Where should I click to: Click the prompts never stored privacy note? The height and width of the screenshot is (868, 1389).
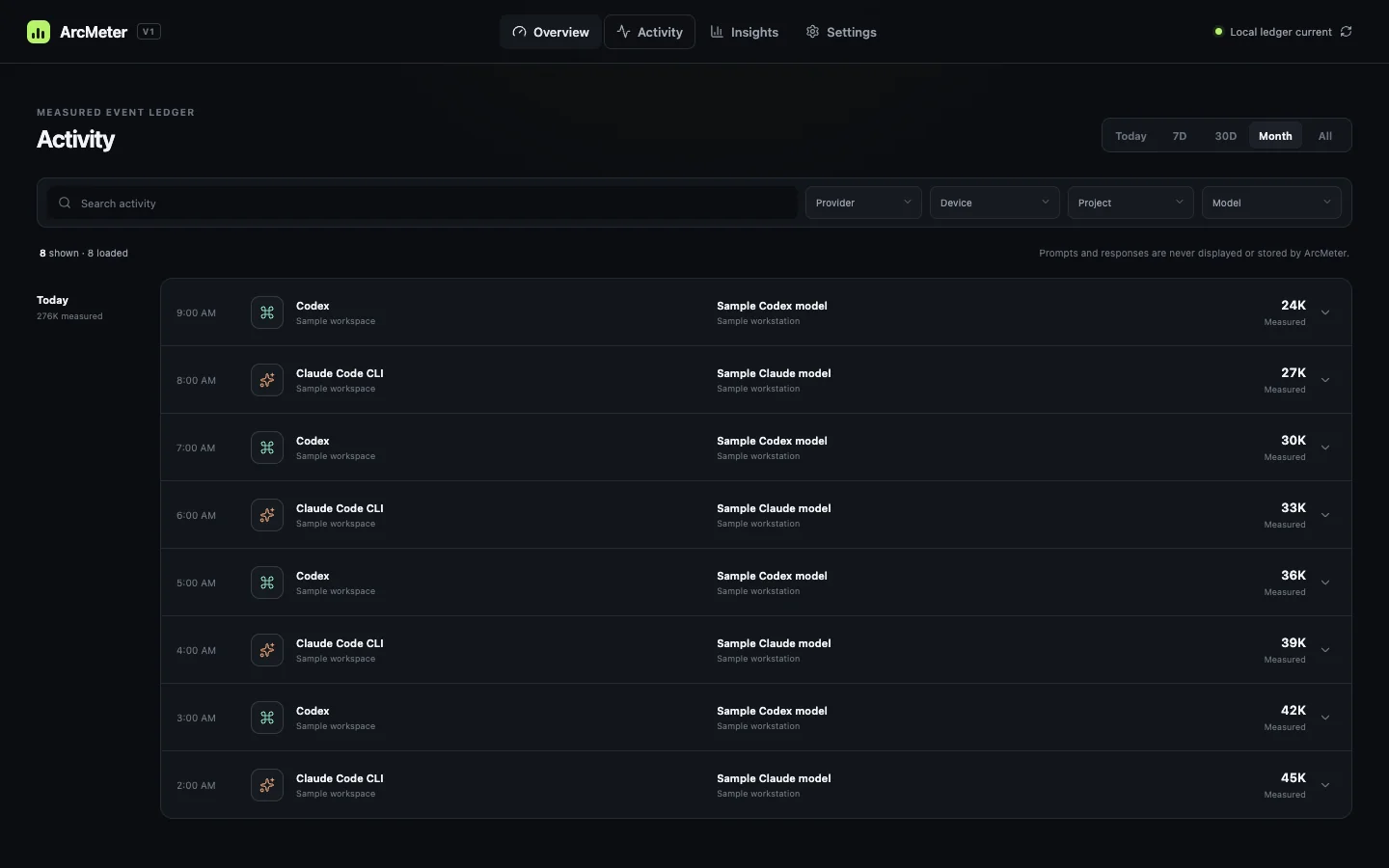[x=1194, y=253]
